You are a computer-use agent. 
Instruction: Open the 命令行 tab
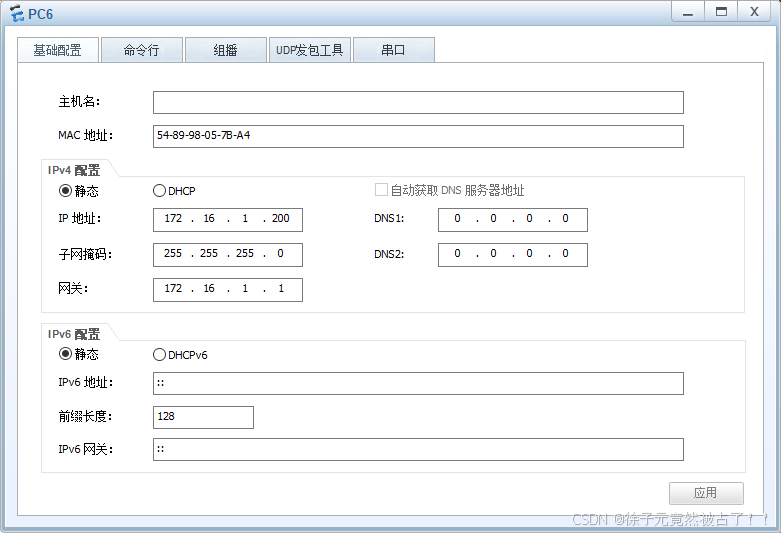pyautogui.click(x=141, y=50)
